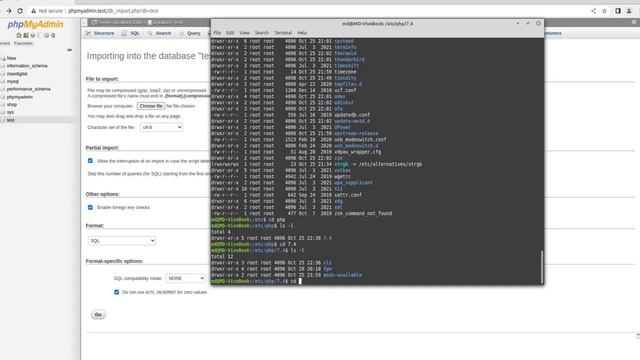Click the phpMyAdmin logo
This screenshot has height=360, width=640.
pyautogui.click(x=36, y=24)
